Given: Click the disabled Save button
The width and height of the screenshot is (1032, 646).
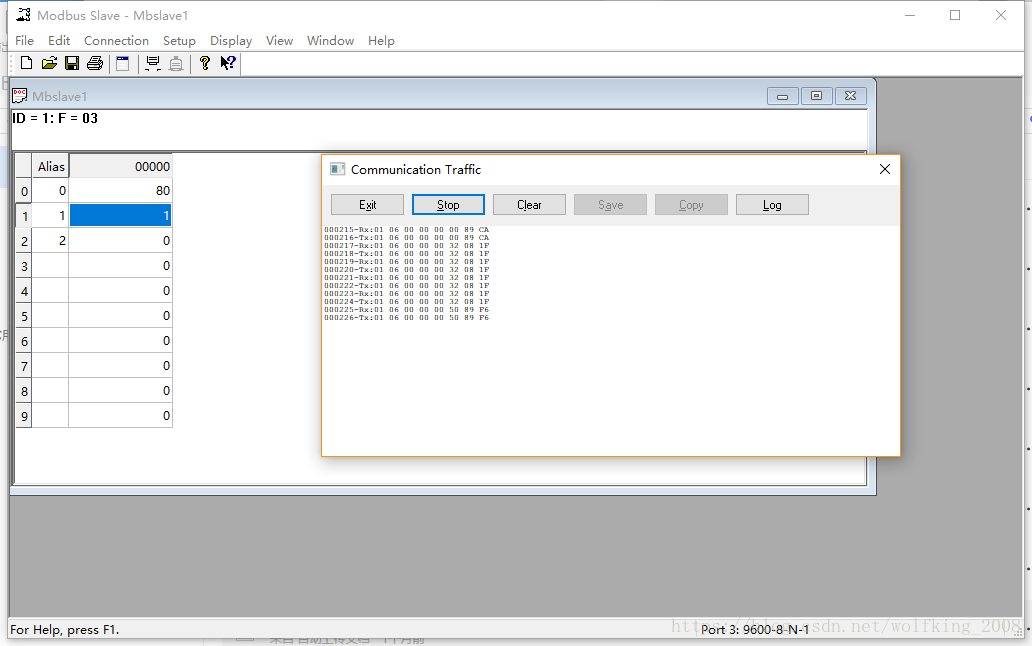Looking at the screenshot, I should [610, 205].
